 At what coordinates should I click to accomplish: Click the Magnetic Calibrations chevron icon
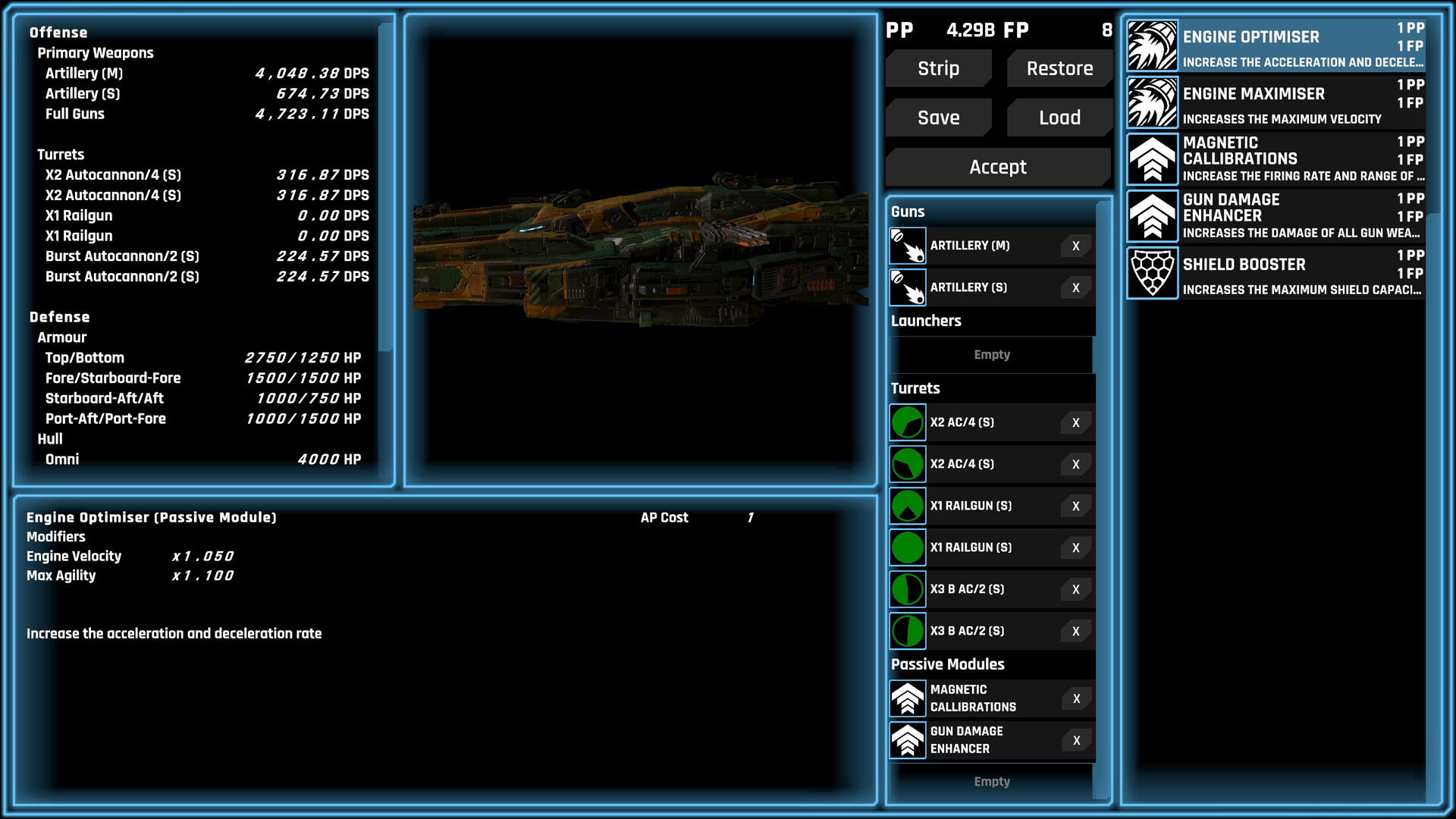click(x=1151, y=158)
